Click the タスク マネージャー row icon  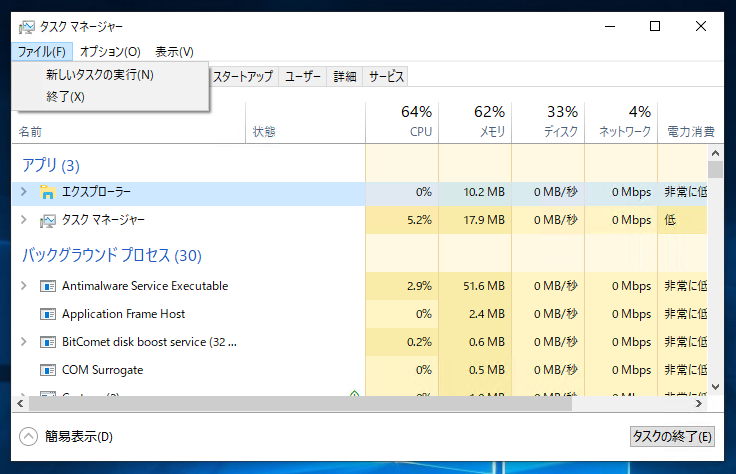pyautogui.click(x=47, y=220)
